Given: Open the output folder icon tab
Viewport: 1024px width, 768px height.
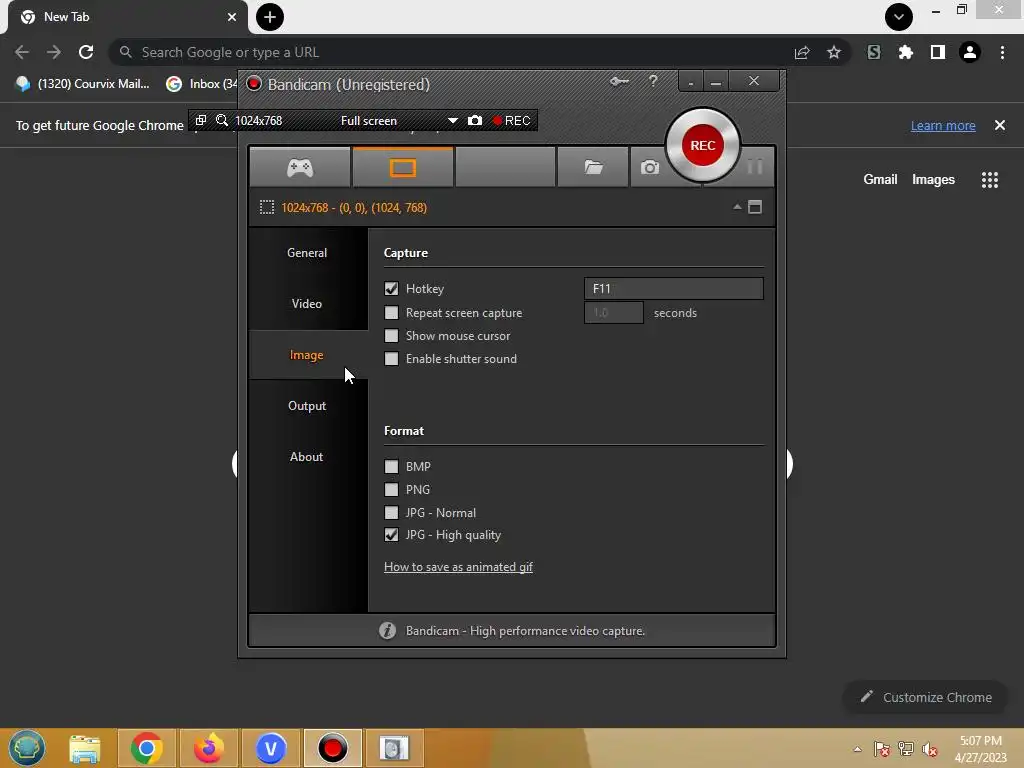Looking at the screenshot, I should [x=593, y=168].
